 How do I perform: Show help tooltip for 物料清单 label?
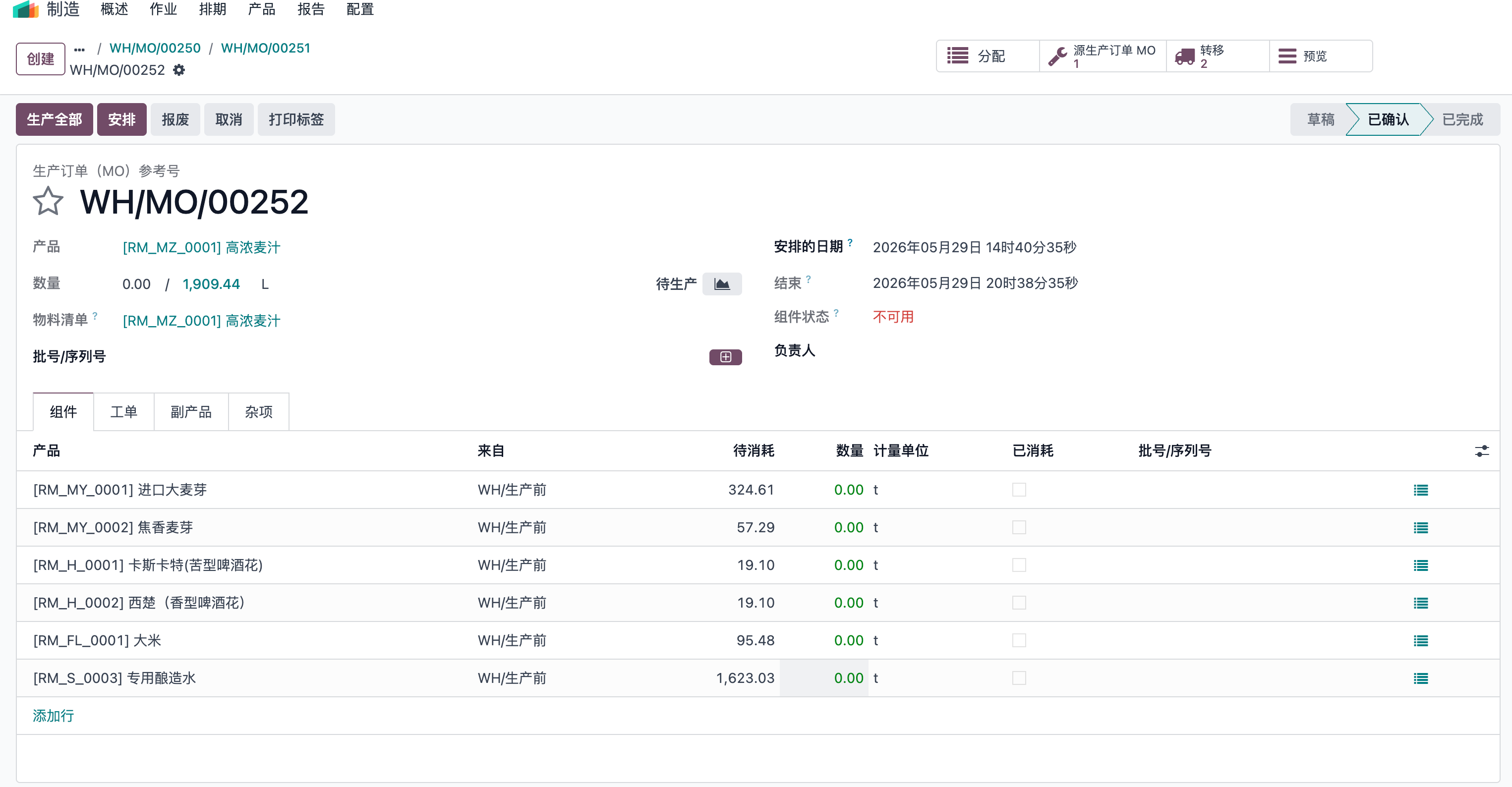95,316
